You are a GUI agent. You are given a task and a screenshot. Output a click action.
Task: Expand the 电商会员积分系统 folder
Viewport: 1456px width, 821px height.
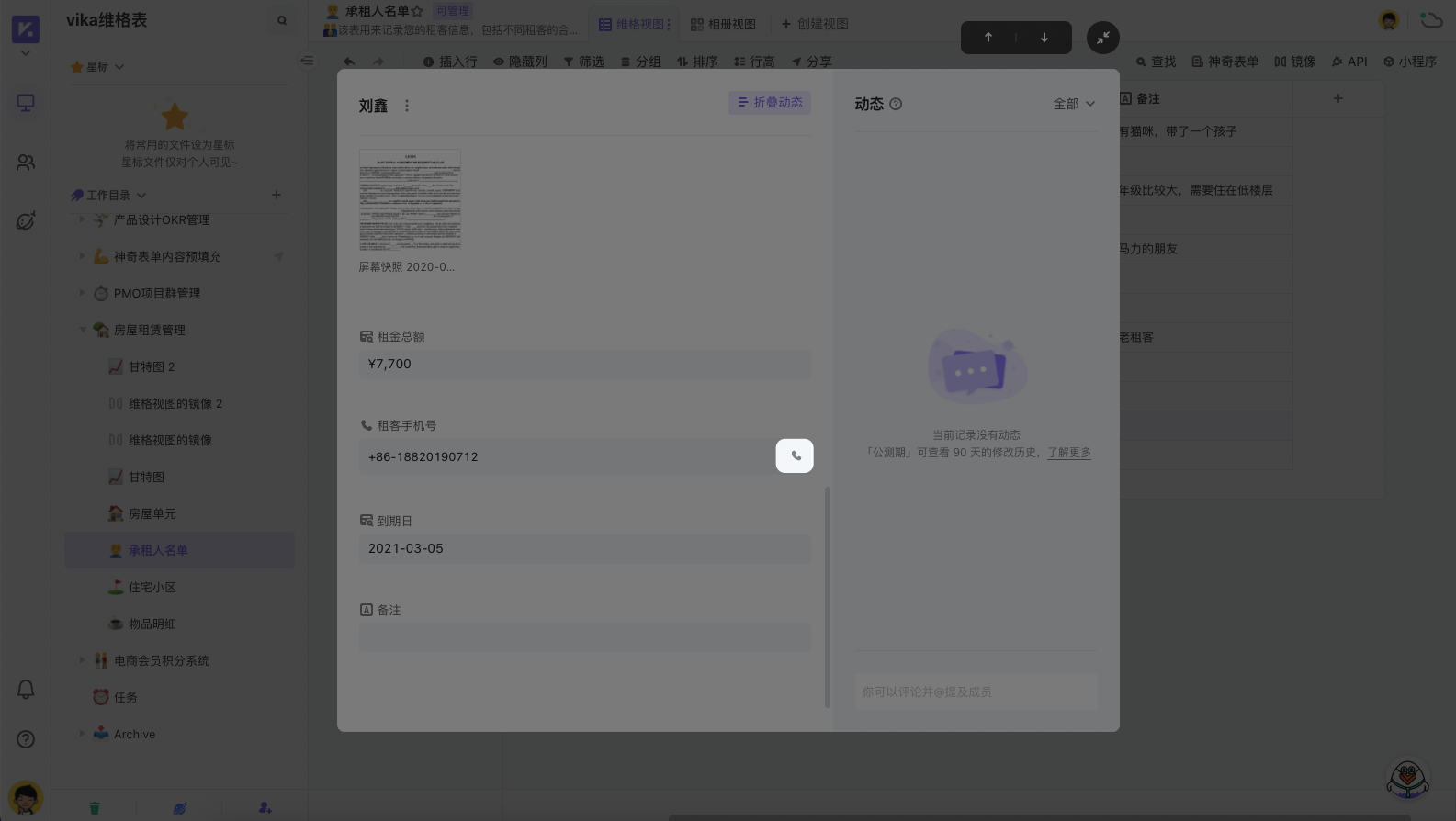point(83,660)
